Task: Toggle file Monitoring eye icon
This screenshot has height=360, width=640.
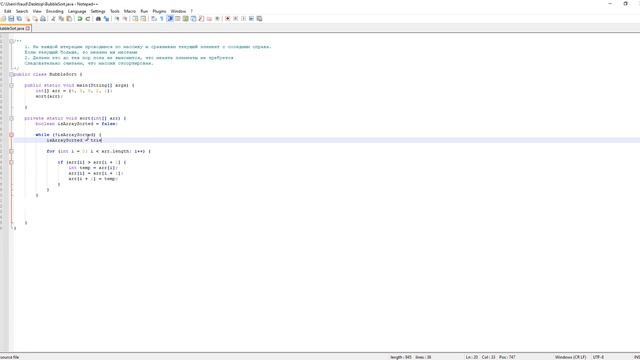Action: click(217, 19)
